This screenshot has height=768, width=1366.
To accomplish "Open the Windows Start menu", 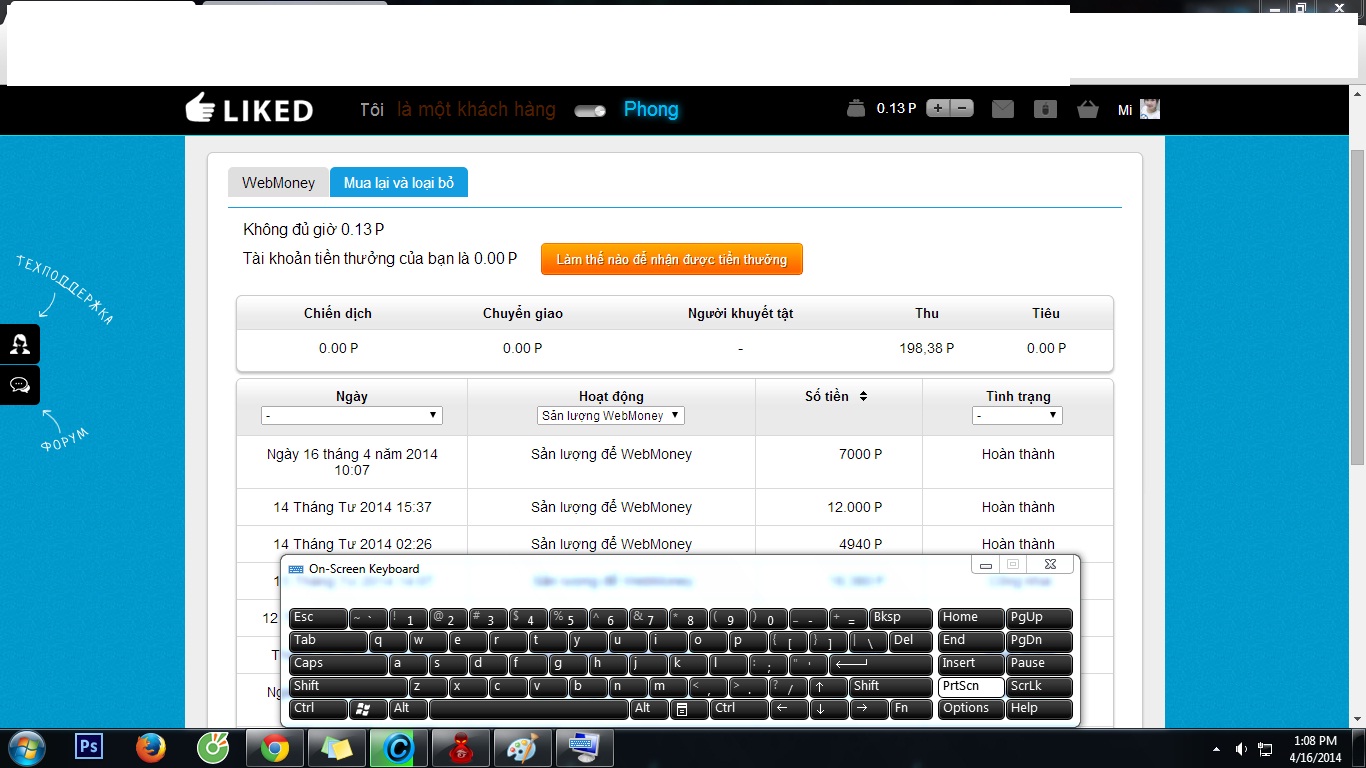I will tap(25, 748).
